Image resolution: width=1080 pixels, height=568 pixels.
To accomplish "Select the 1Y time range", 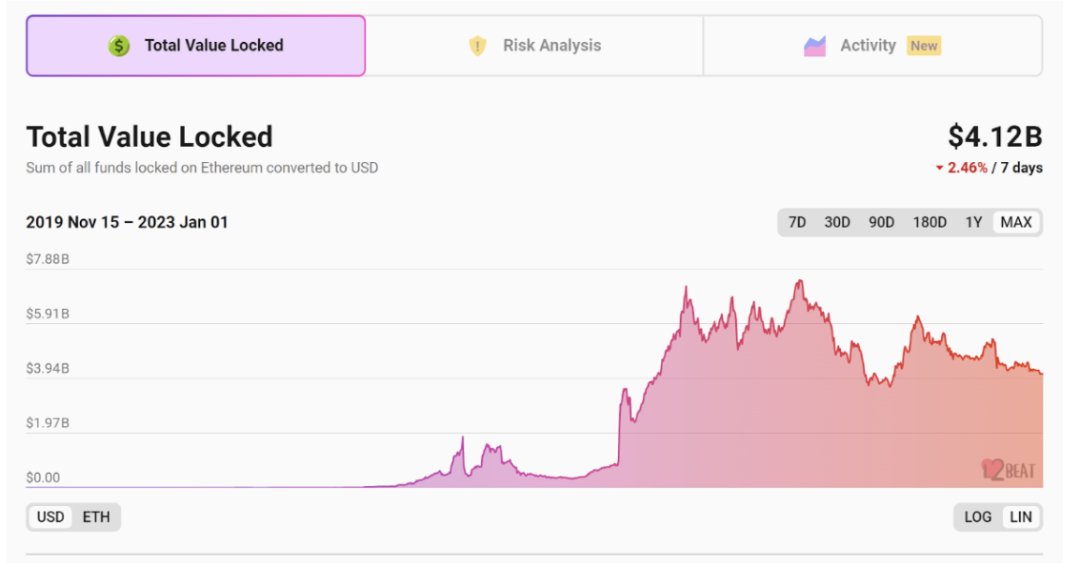I will tap(973, 222).
